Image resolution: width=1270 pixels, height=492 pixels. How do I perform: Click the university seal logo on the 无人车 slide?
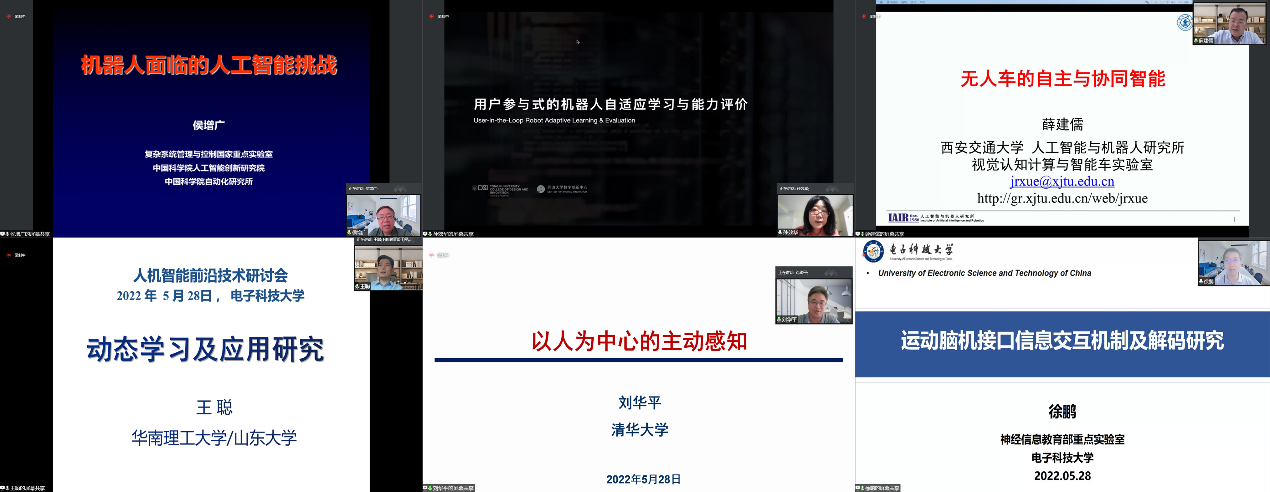(x=1184, y=22)
